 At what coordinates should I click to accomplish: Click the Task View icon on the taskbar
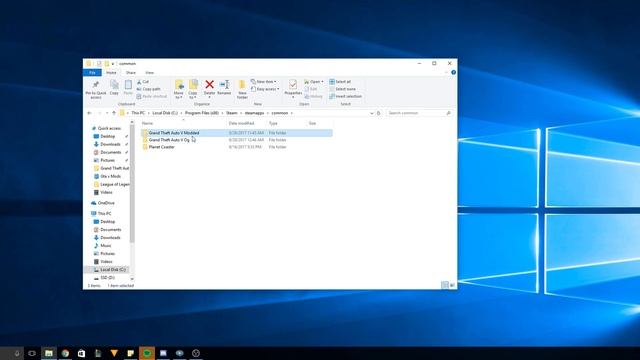[x=32, y=353]
